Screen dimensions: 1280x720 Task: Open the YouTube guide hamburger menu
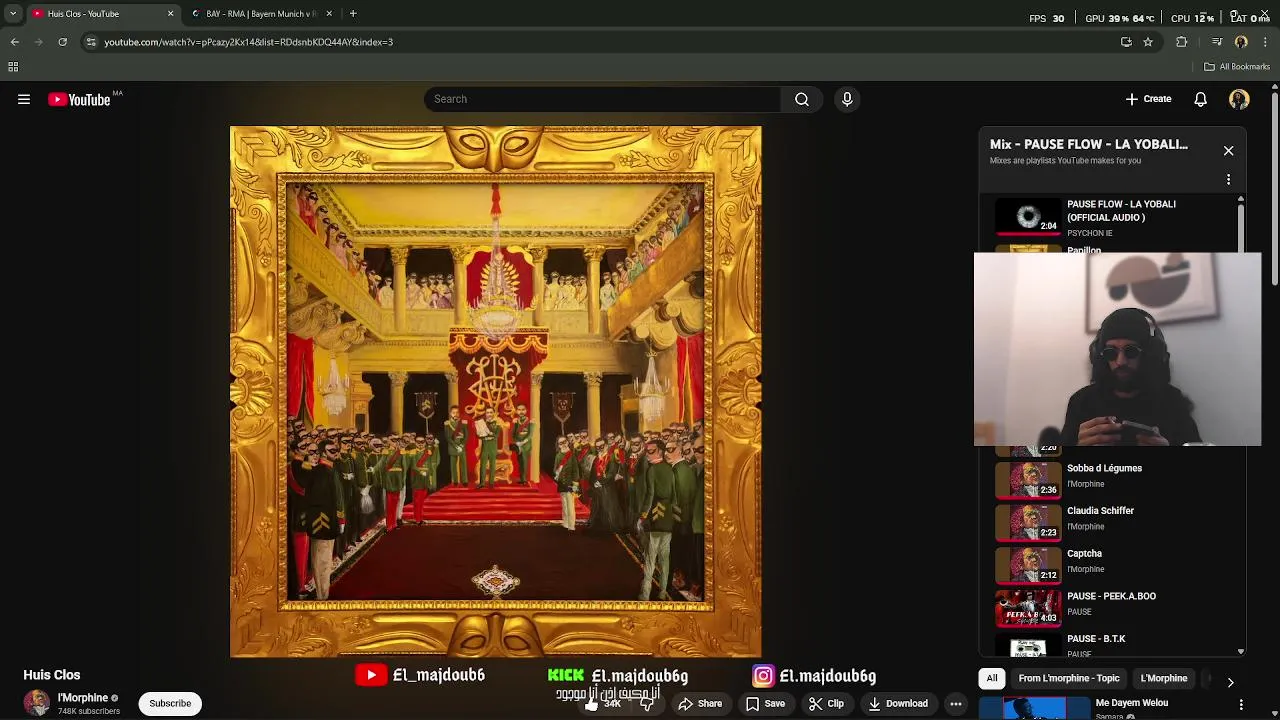[24, 99]
